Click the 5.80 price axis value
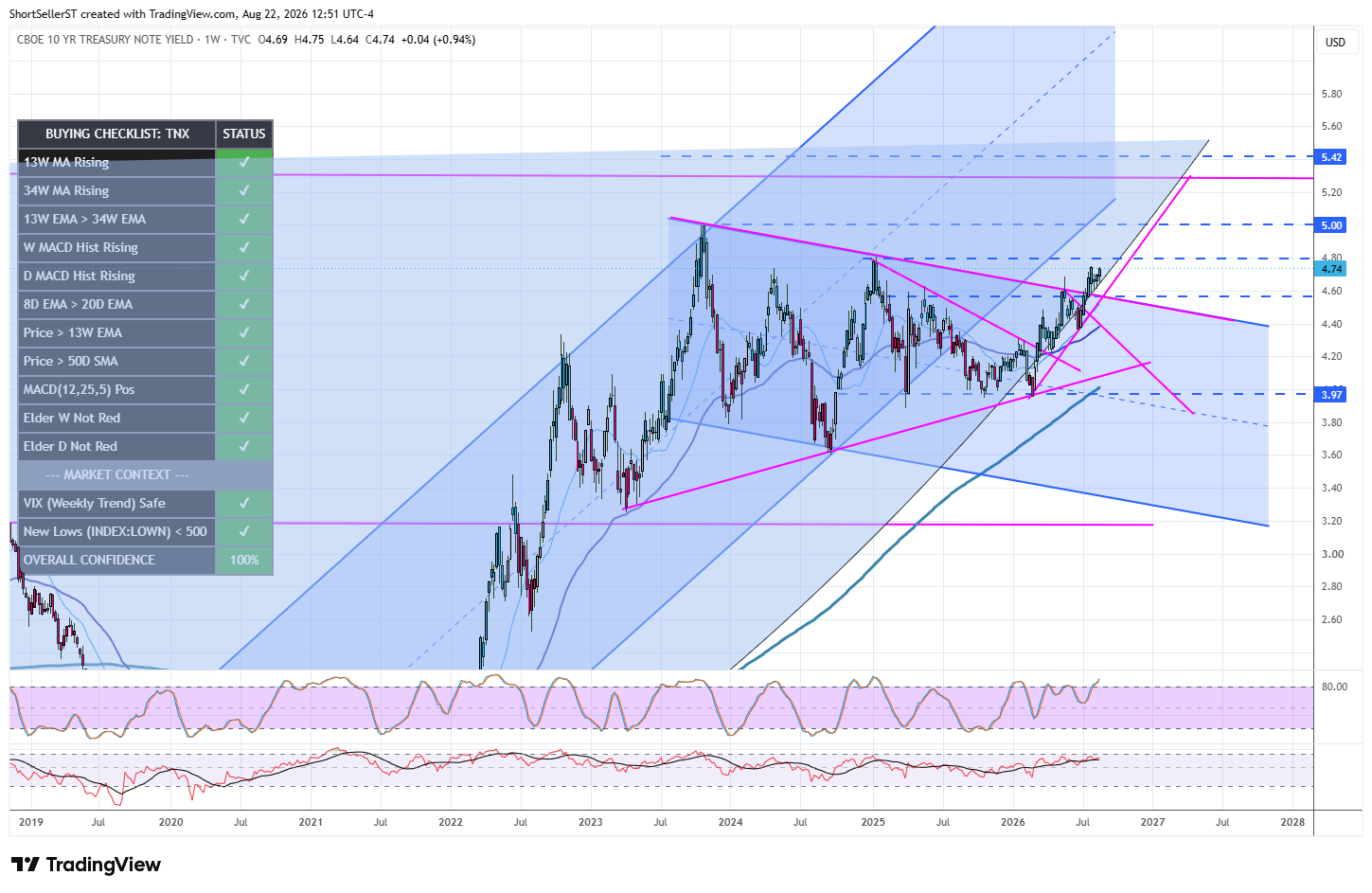 (1331, 94)
